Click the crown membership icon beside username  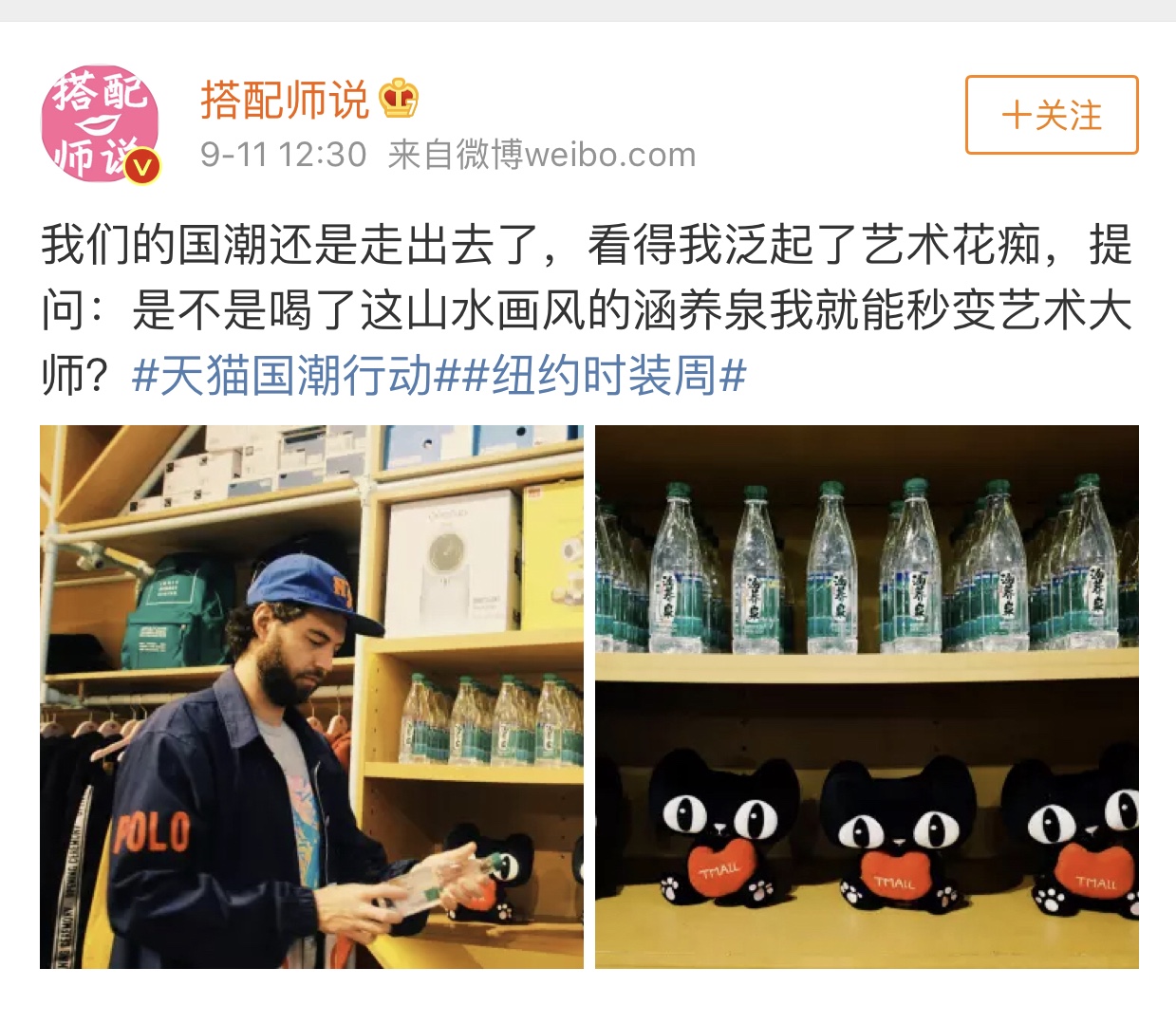[399, 98]
